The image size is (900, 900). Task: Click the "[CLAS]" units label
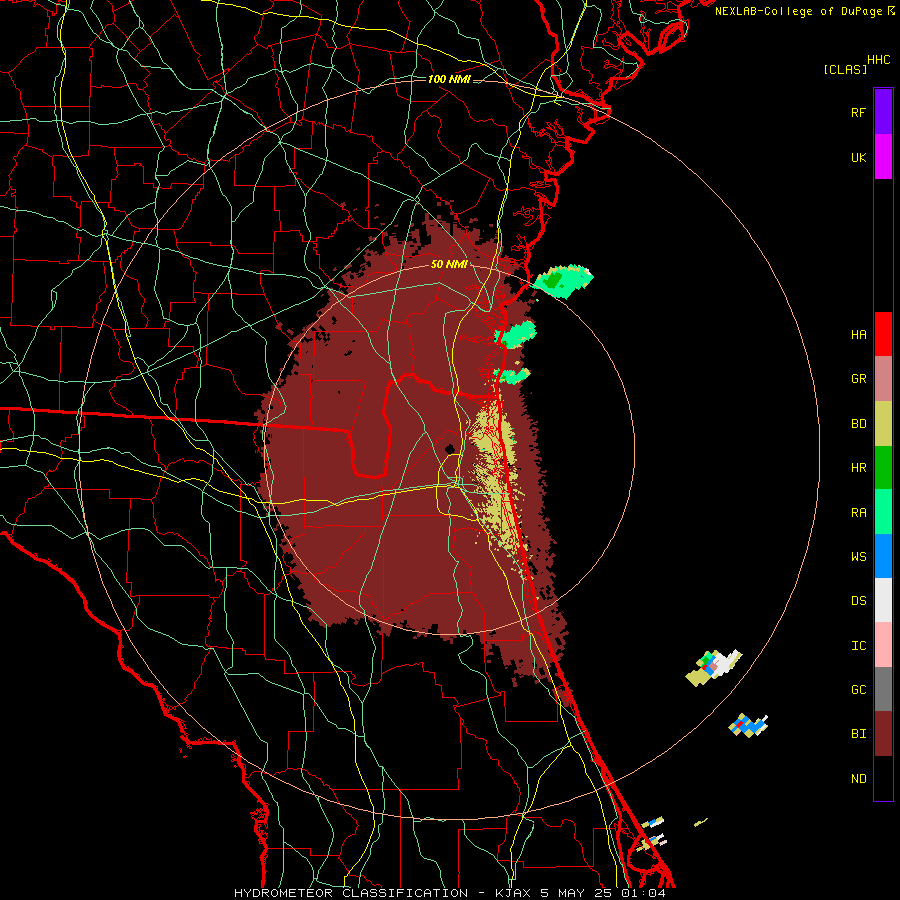point(845,69)
